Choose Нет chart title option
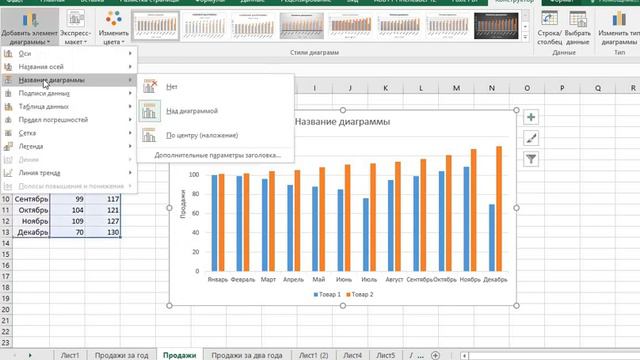Image resolution: width=640 pixels, height=360 pixels. tap(215, 87)
